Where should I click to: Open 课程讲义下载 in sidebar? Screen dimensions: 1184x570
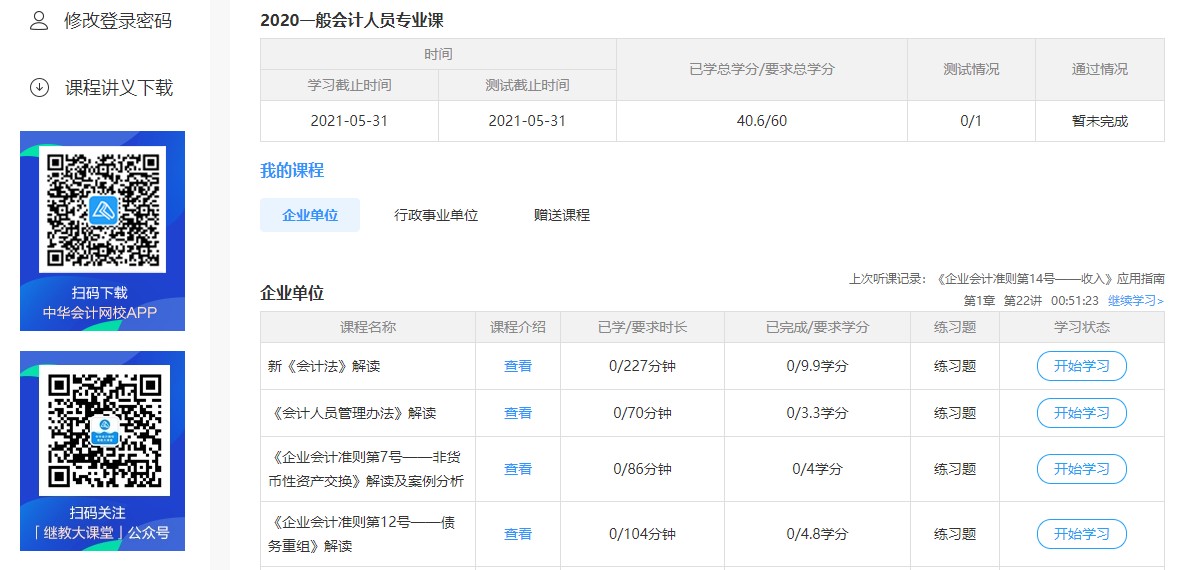(119, 88)
